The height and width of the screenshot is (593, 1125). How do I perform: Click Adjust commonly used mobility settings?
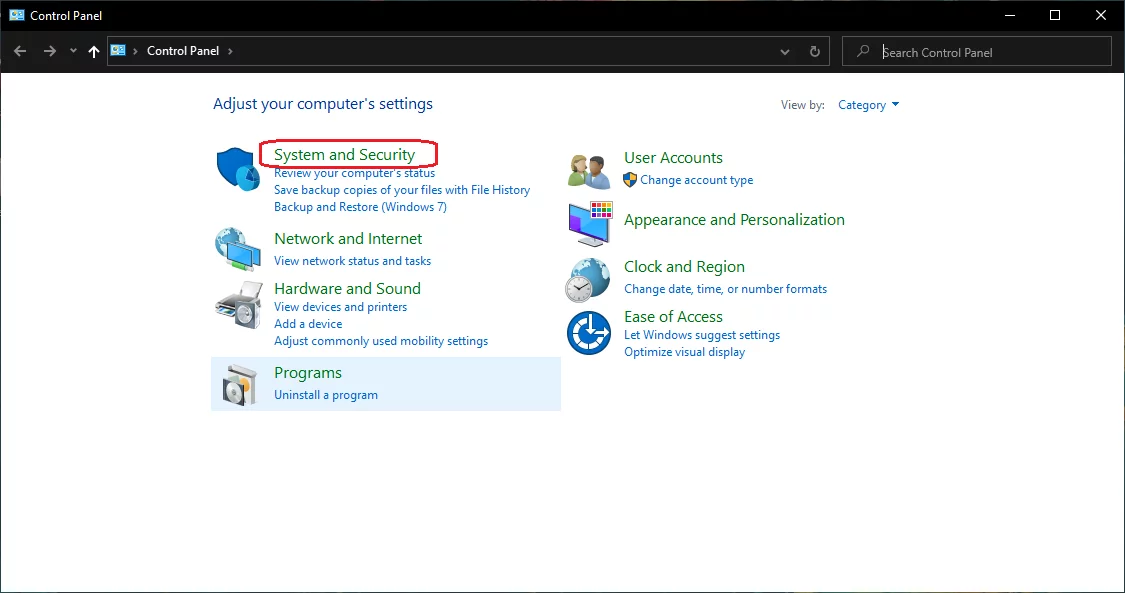(381, 341)
